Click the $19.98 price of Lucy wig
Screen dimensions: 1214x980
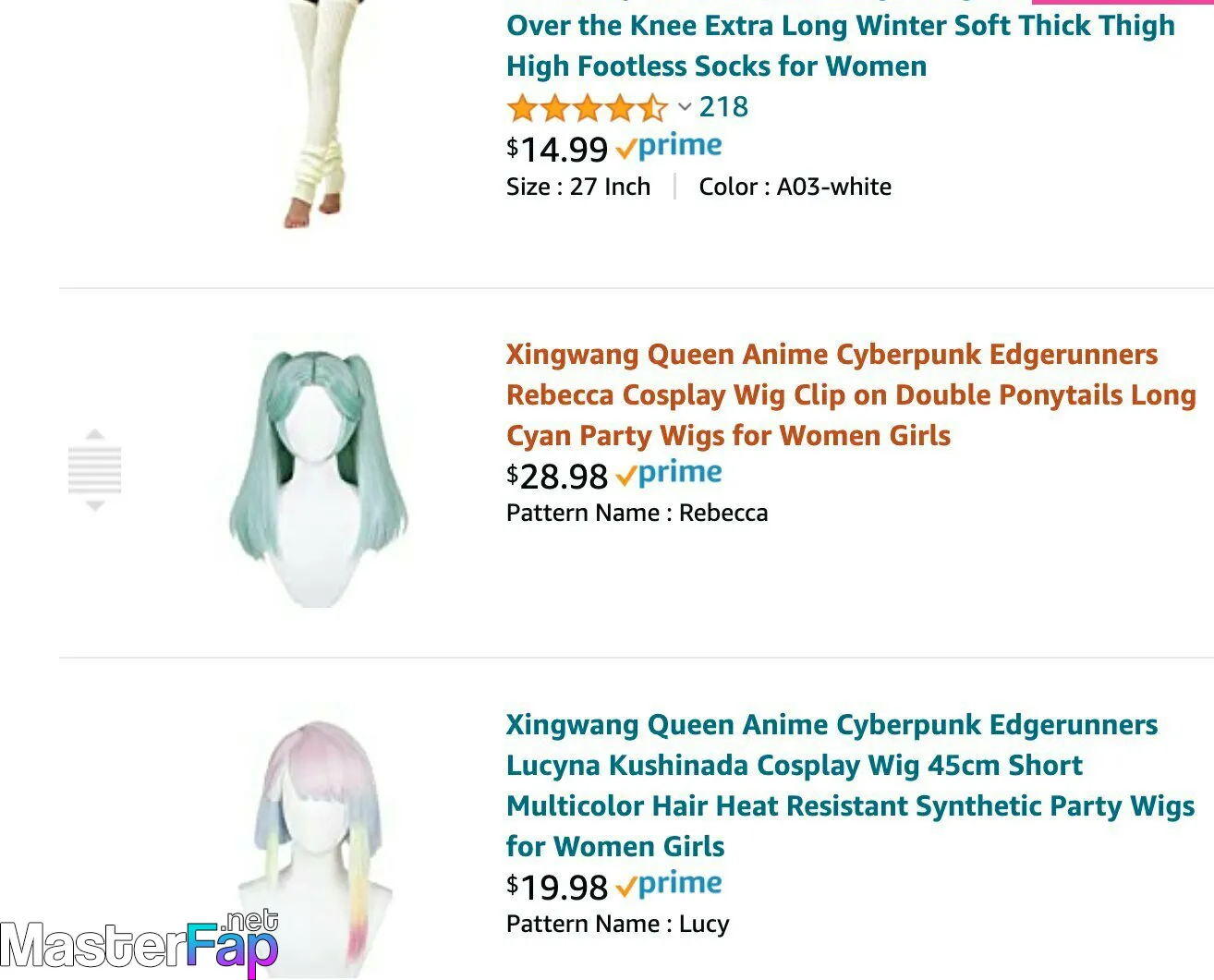coord(557,888)
